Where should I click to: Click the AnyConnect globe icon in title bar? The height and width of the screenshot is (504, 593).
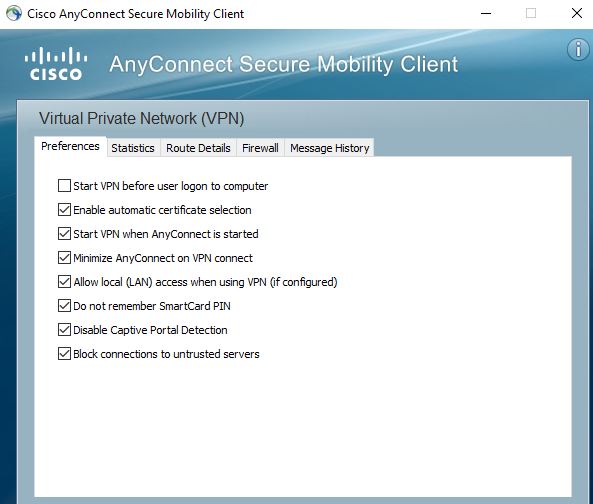[14, 14]
